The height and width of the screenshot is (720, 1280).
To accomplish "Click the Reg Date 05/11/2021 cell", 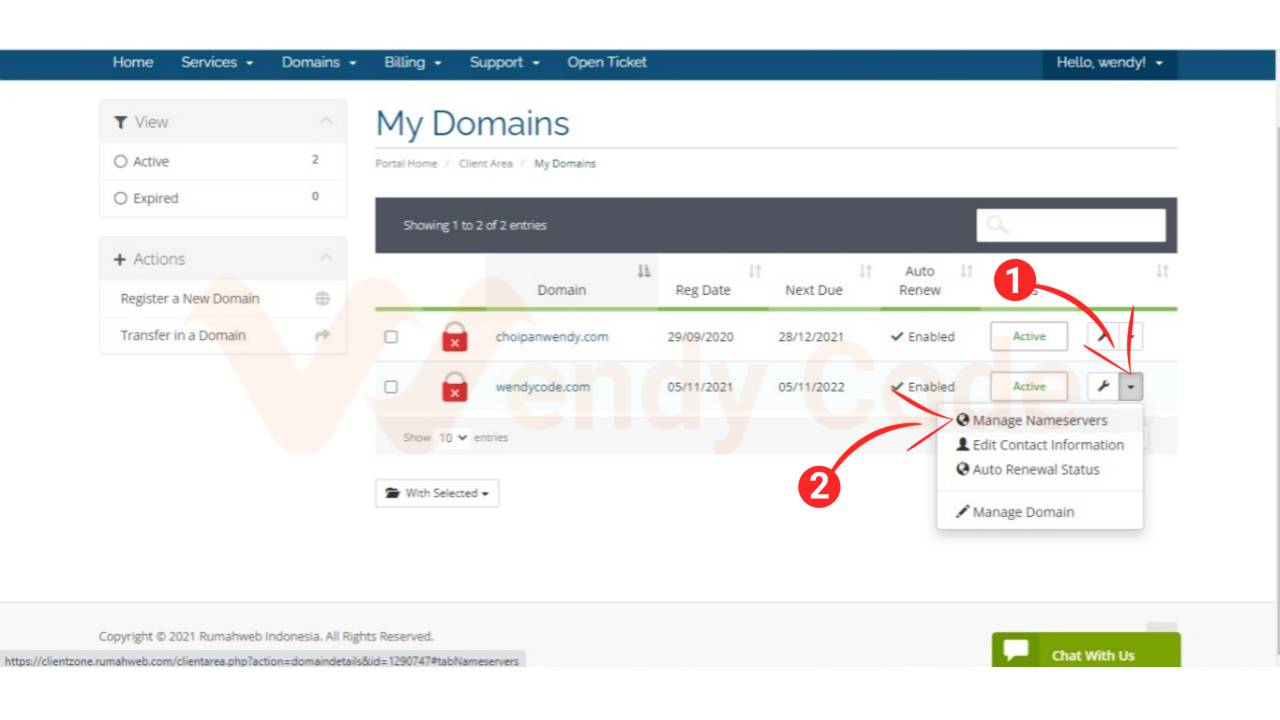I will 701,387.
